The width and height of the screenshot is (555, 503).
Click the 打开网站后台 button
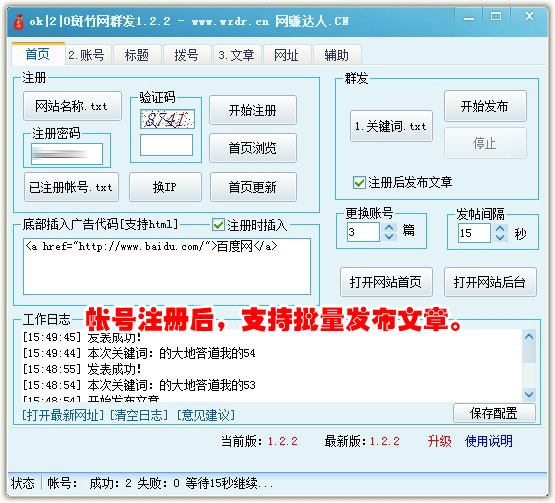pos(490,282)
